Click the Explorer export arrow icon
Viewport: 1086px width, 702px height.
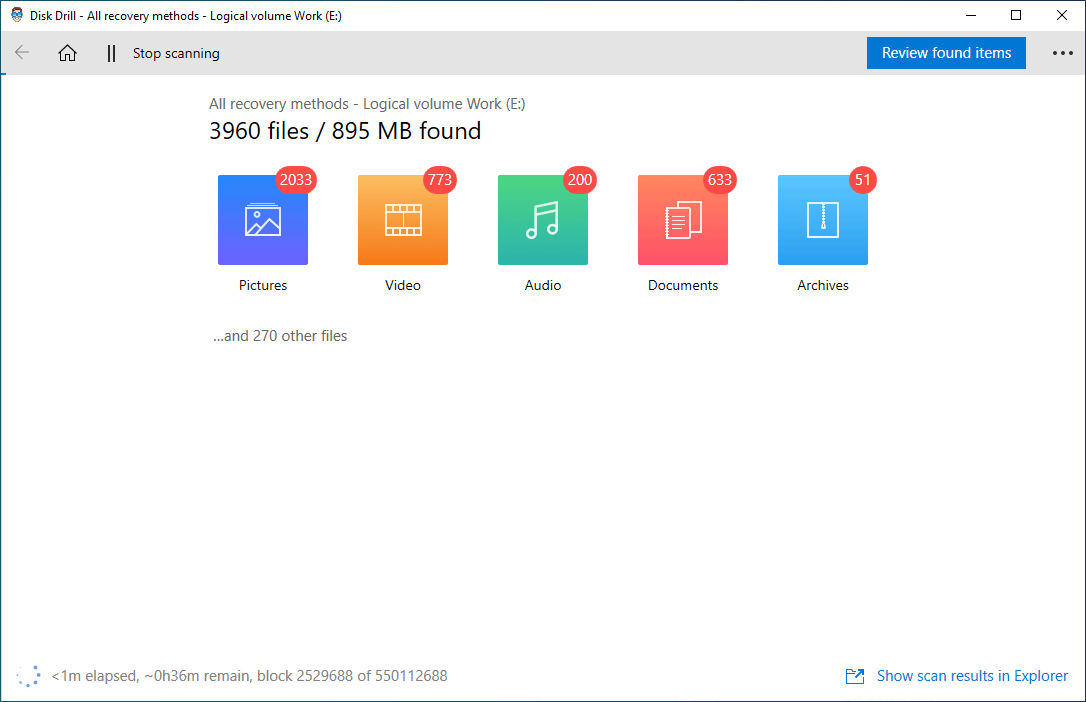point(855,676)
